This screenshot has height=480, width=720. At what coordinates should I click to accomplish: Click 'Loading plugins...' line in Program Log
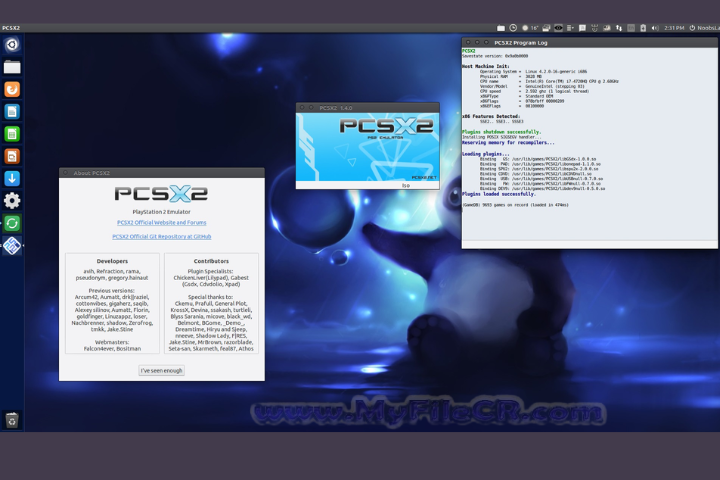(x=485, y=154)
